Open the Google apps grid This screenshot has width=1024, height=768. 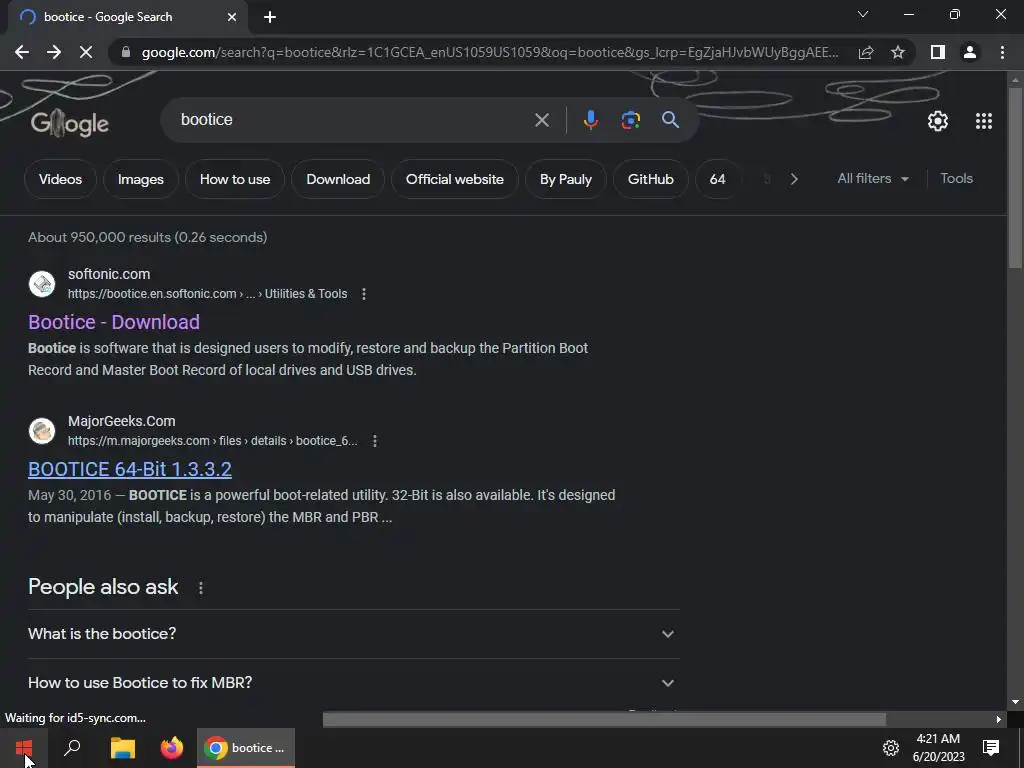[984, 121]
